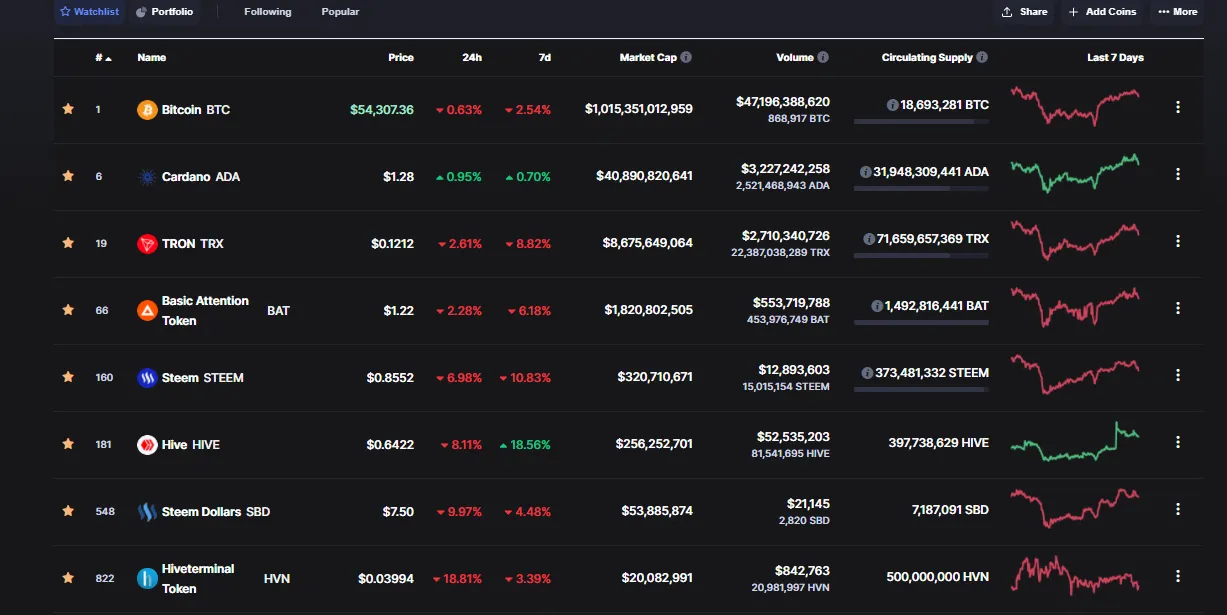Sort table by 24h change
This screenshot has width=1227, height=615.
pyautogui.click(x=472, y=58)
